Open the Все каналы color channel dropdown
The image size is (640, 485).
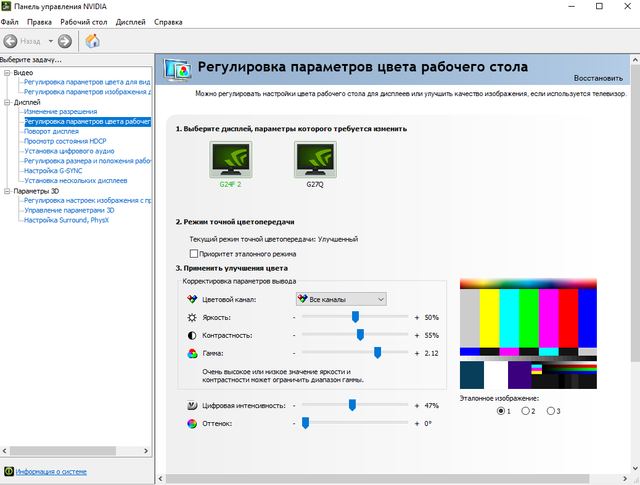pyautogui.click(x=341, y=299)
